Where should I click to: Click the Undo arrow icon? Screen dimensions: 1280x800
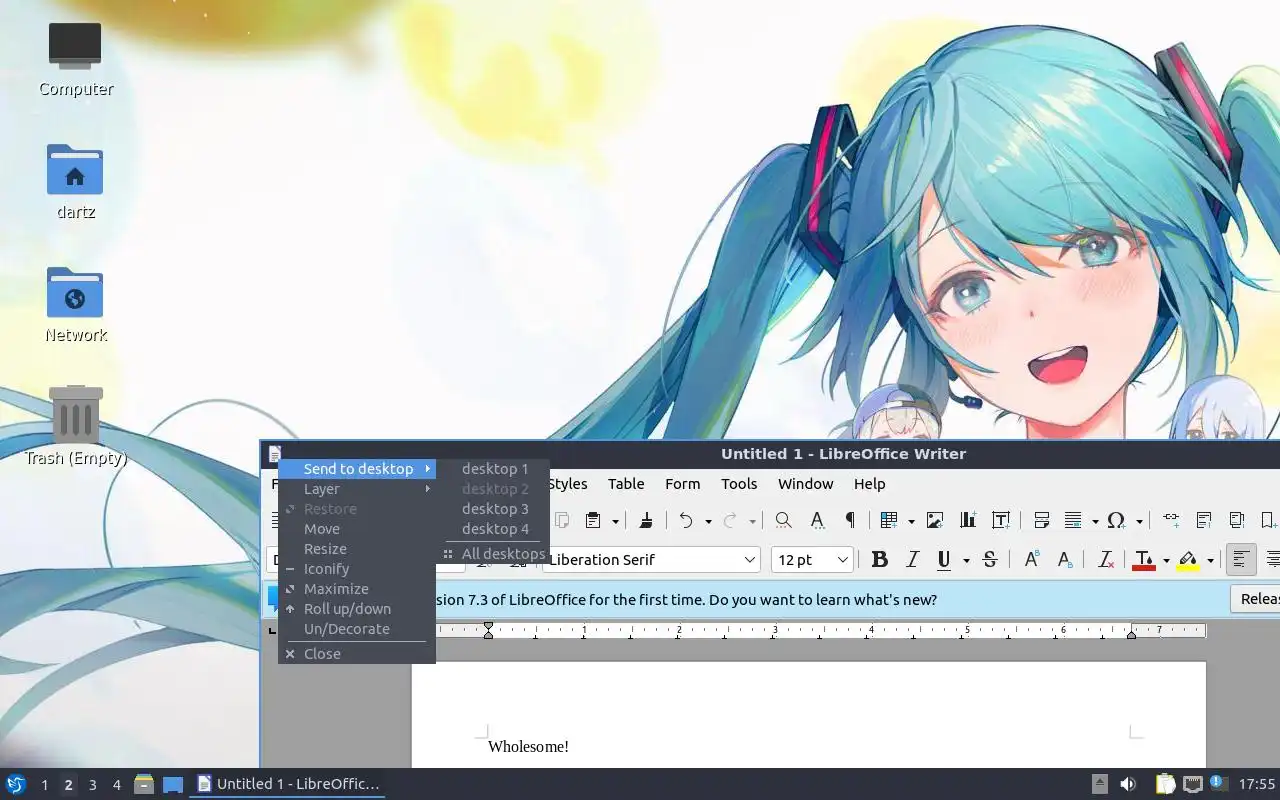point(686,520)
